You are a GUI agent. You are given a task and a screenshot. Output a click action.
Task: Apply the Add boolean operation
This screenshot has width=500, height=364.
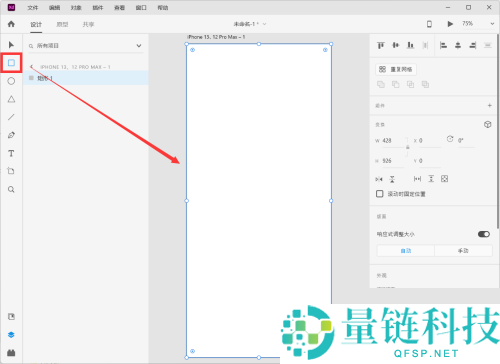tap(381, 84)
